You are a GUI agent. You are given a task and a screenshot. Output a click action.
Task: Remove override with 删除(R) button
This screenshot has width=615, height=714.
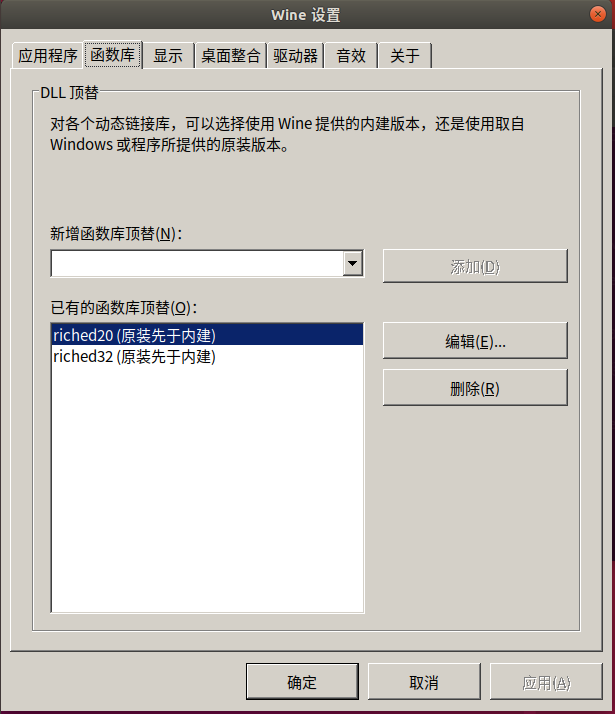475,388
